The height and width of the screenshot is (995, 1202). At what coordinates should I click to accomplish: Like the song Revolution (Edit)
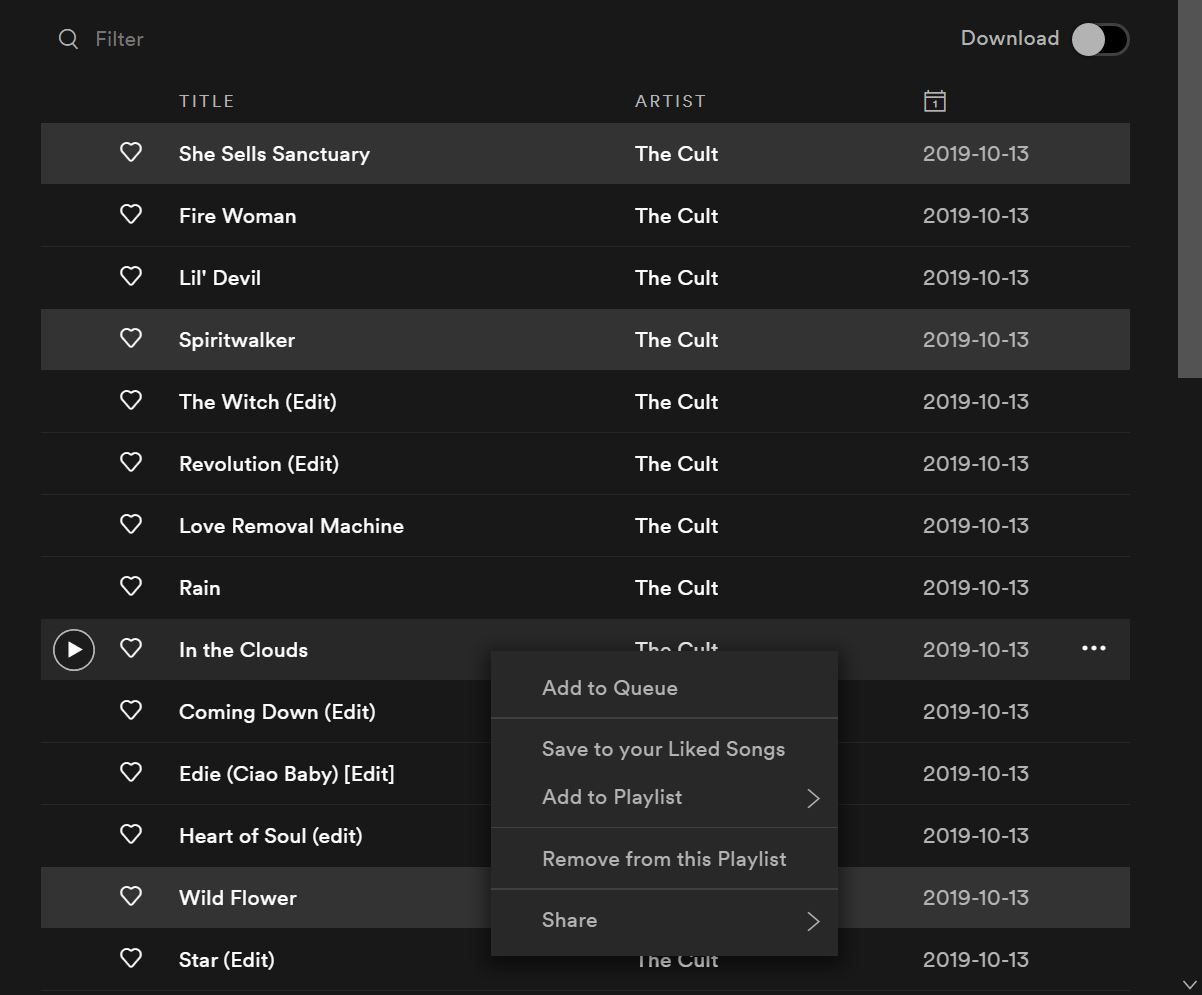[x=131, y=462]
